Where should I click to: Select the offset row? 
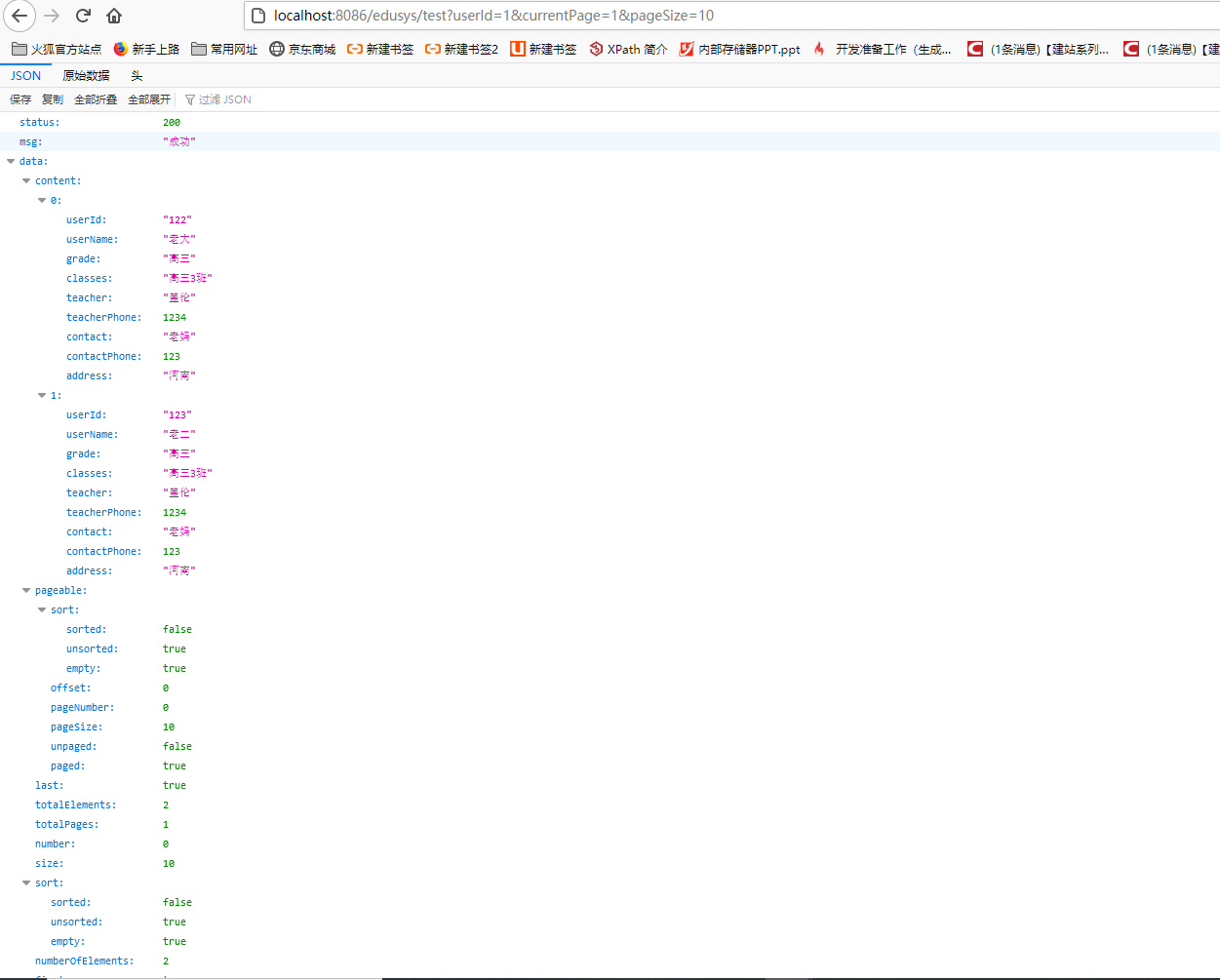610,687
